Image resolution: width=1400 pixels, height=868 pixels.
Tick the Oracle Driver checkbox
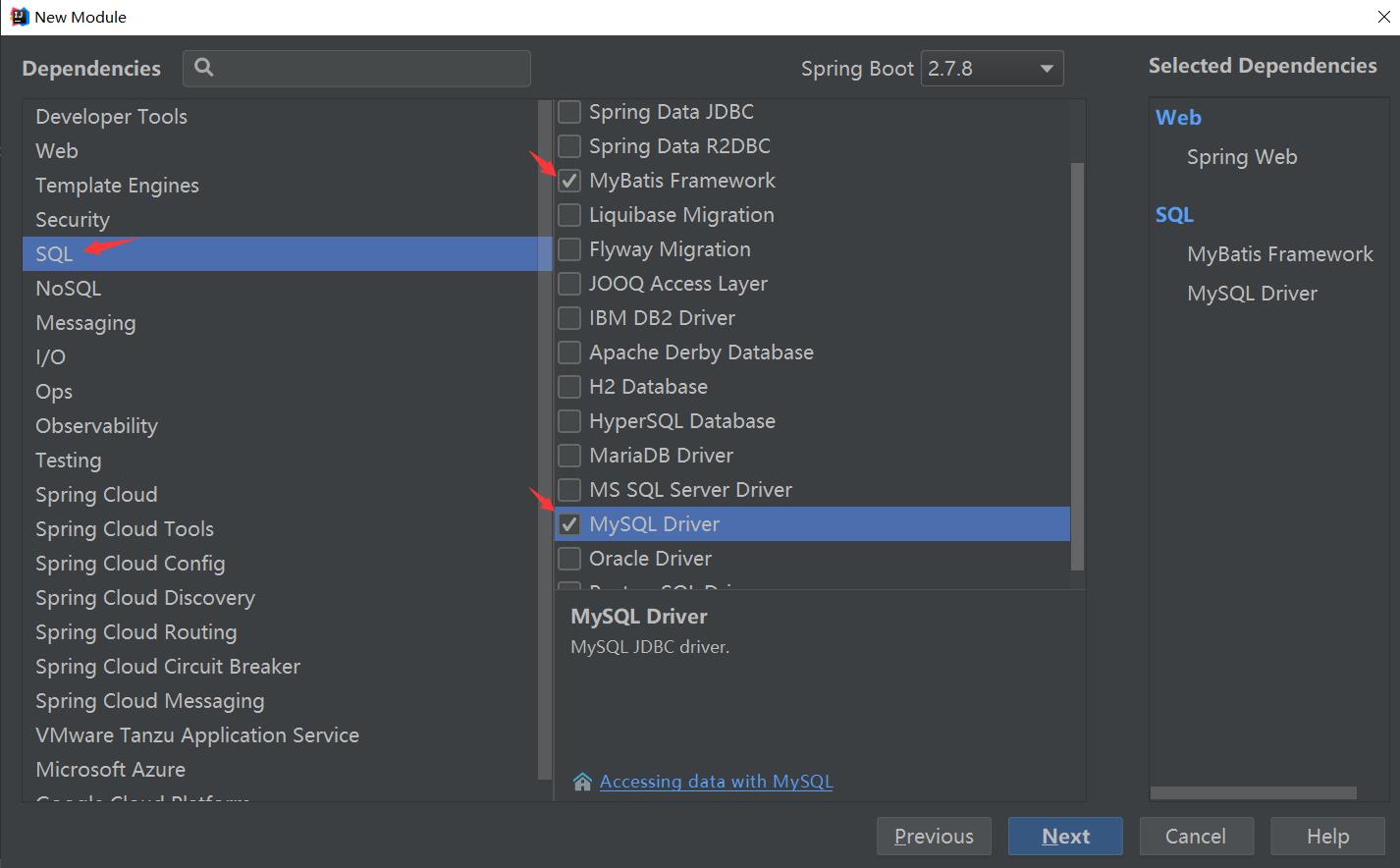click(569, 559)
